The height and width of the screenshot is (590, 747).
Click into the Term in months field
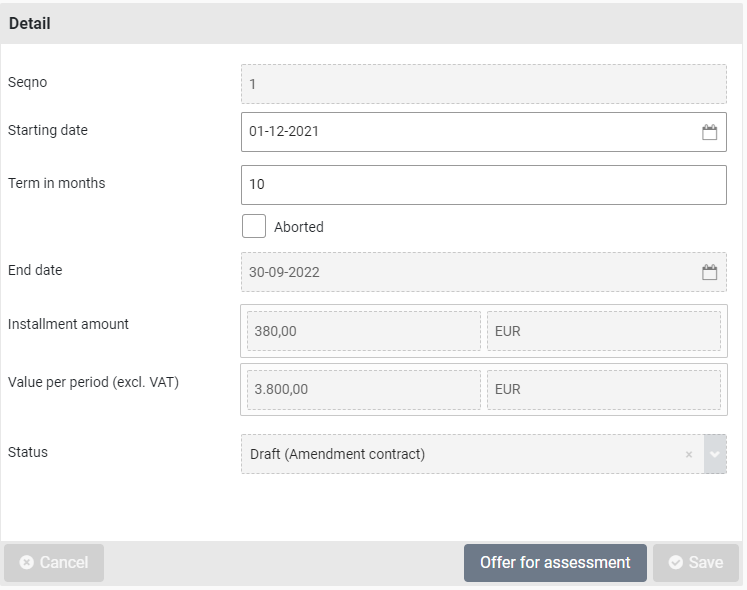tap(483, 185)
